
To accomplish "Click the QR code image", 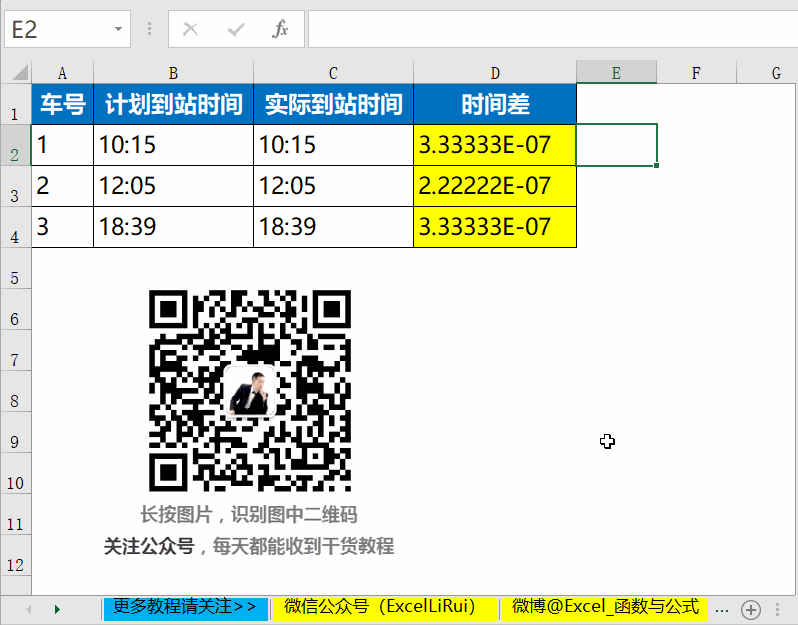I will coord(250,391).
